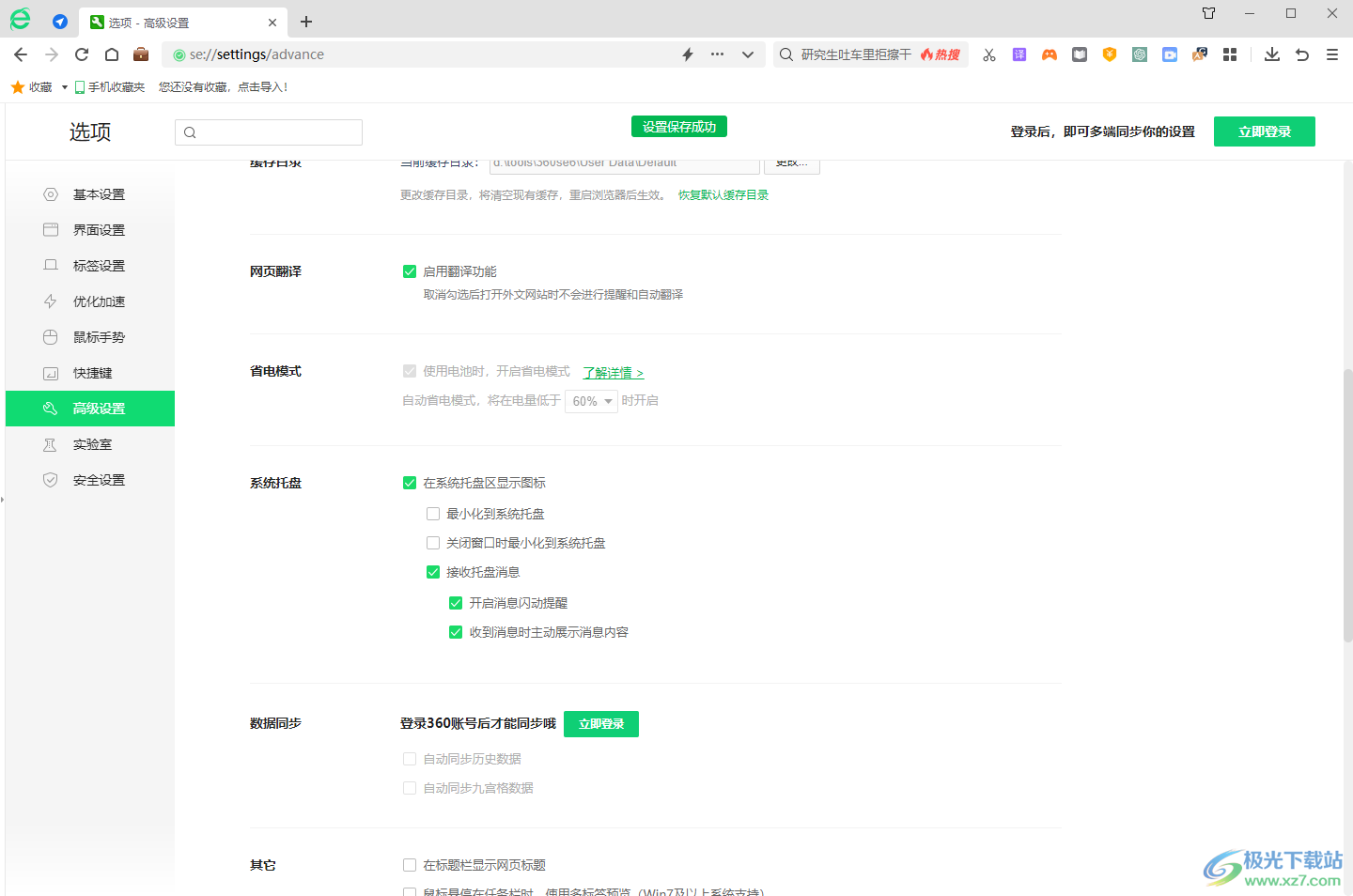Image resolution: width=1353 pixels, height=896 pixels.
Task: Open the home page icon
Action: (x=112, y=54)
